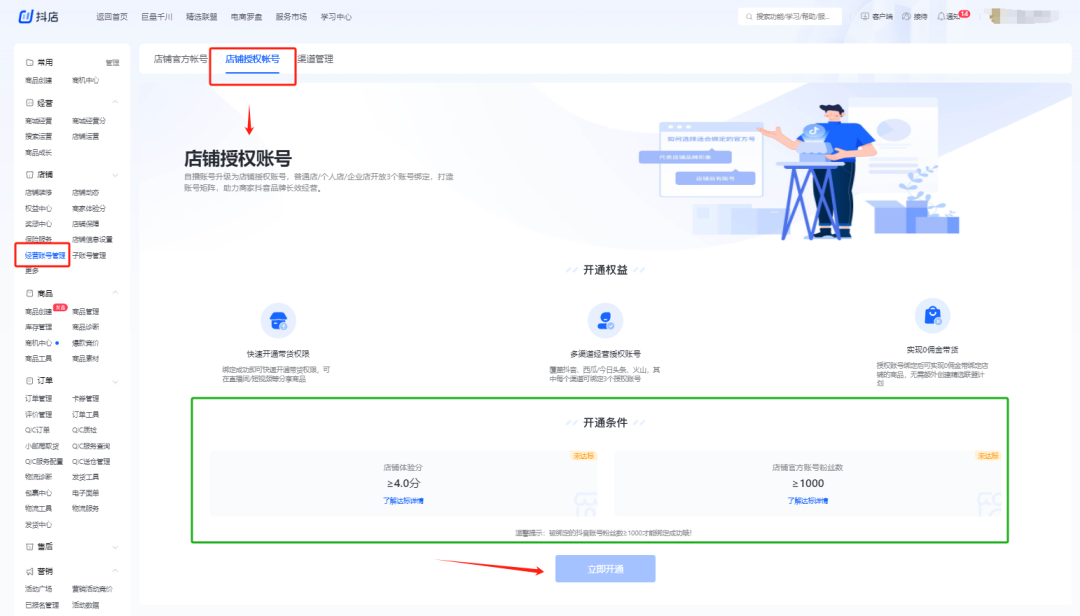Expand the 售后 sidebar section

114,547
